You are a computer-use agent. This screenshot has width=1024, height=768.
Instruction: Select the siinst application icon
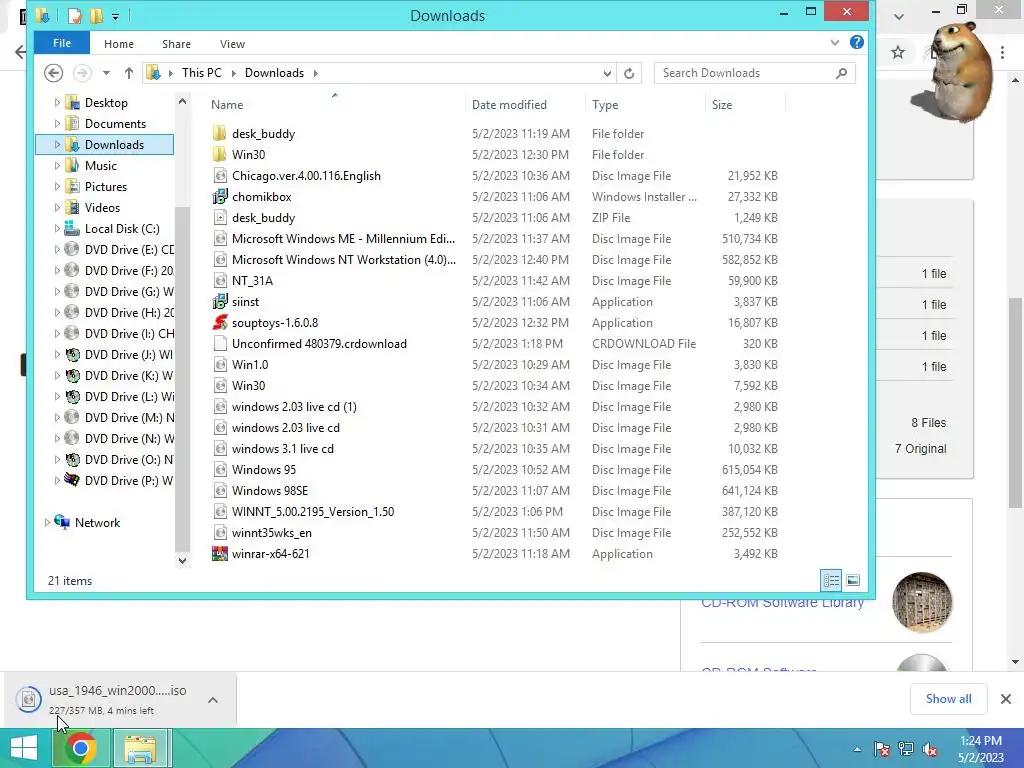pyautogui.click(x=220, y=302)
